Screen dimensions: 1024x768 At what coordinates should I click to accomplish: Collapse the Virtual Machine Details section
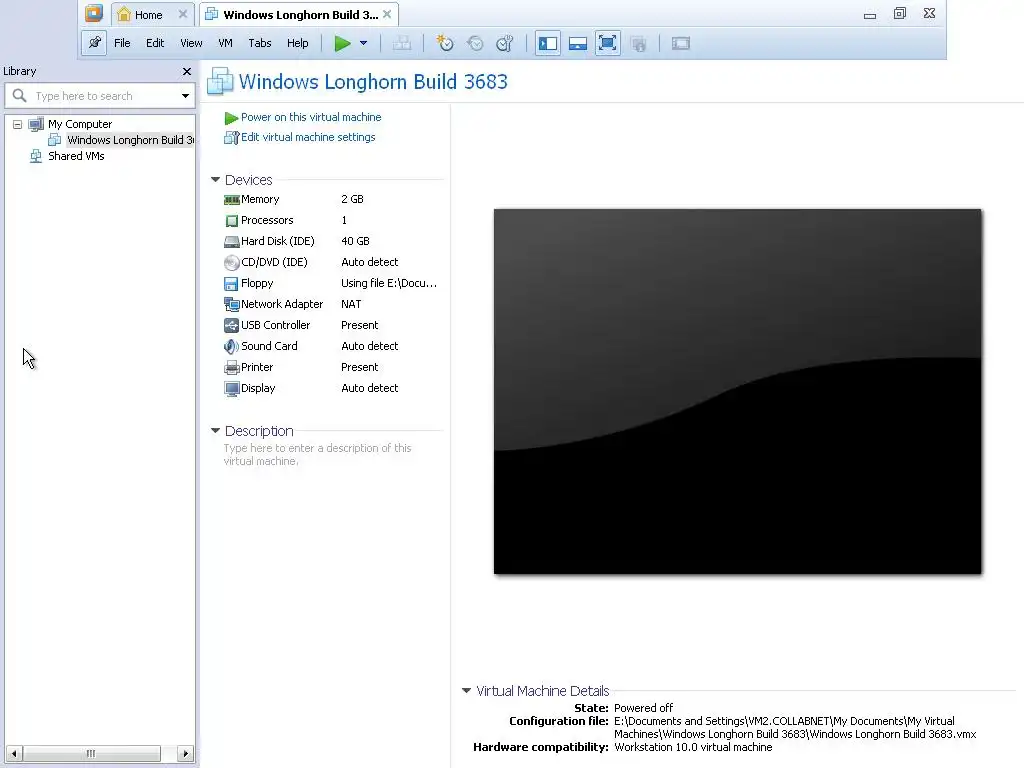pos(466,691)
